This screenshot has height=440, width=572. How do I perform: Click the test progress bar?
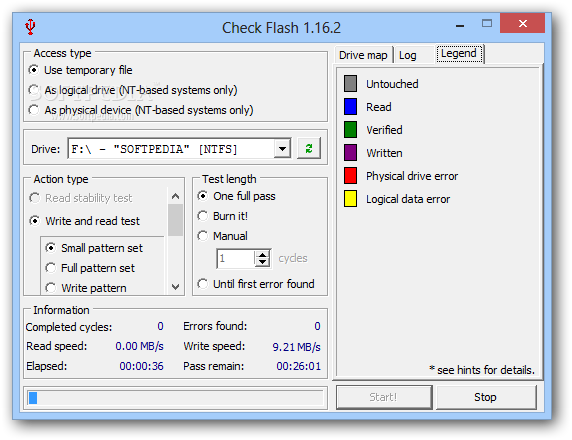click(175, 398)
